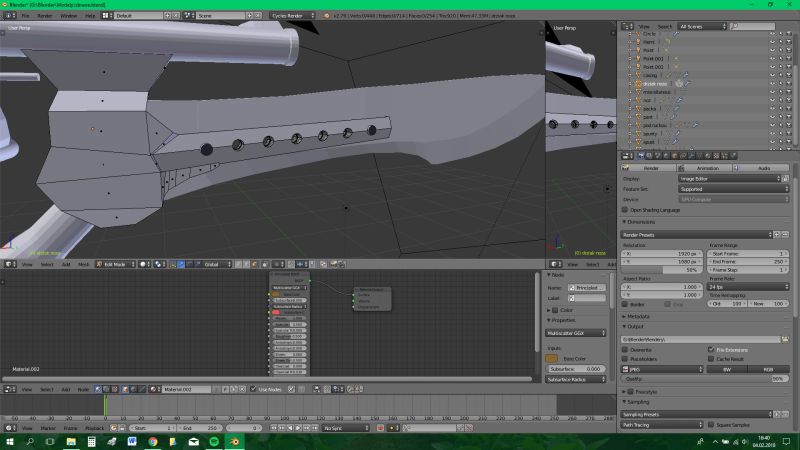
Task: Open the Help menu in top bar
Action: (90, 16)
